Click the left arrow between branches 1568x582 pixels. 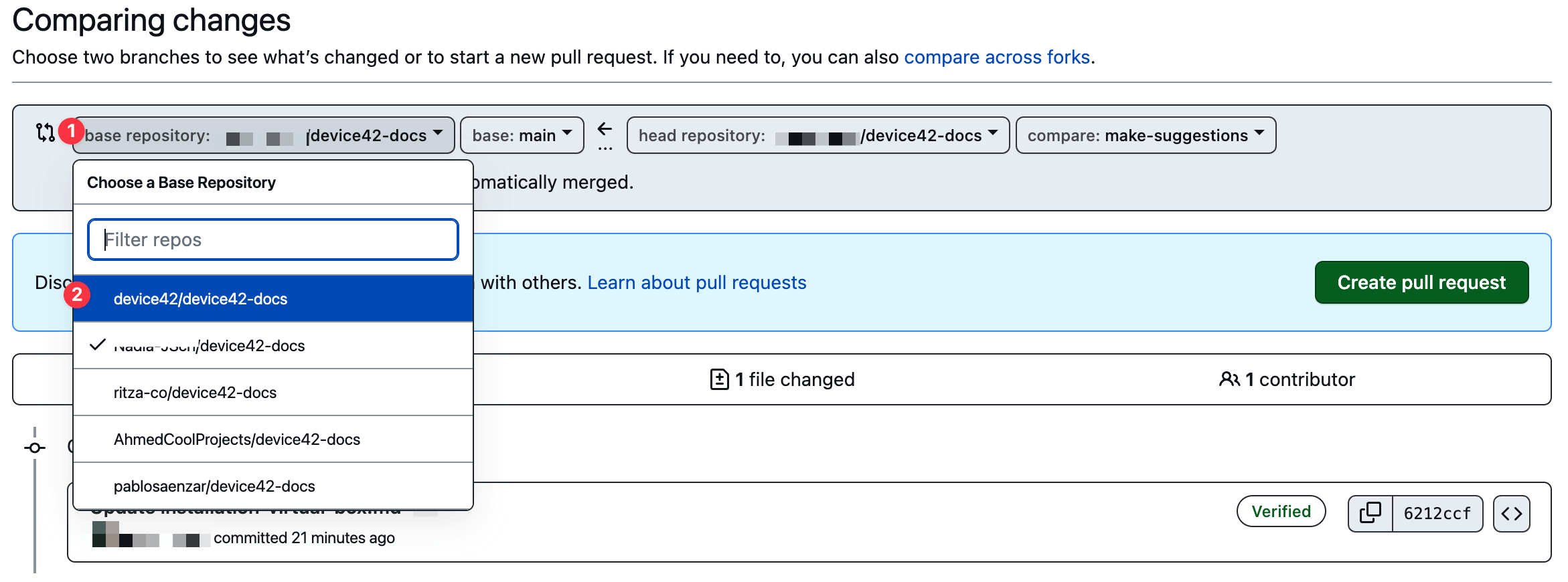coord(605,129)
